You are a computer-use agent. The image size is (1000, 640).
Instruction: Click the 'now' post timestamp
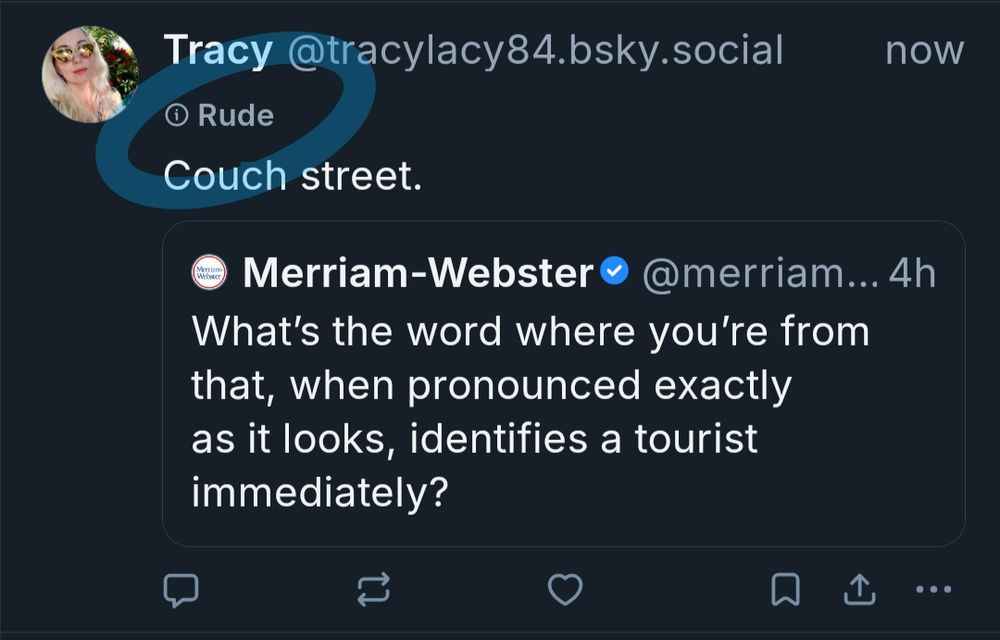pyautogui.click(x=924, y=50)
